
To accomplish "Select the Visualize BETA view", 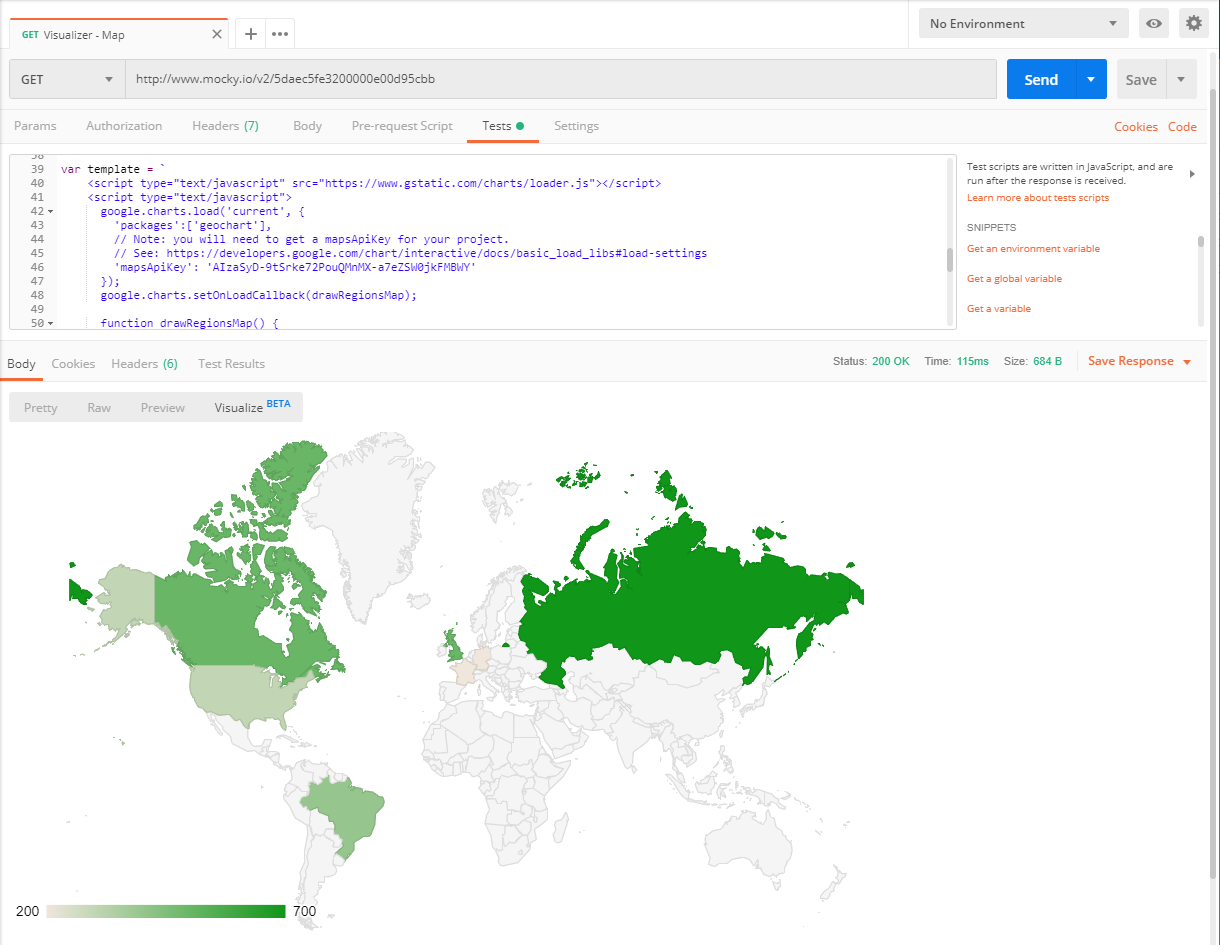I will 252,407.
